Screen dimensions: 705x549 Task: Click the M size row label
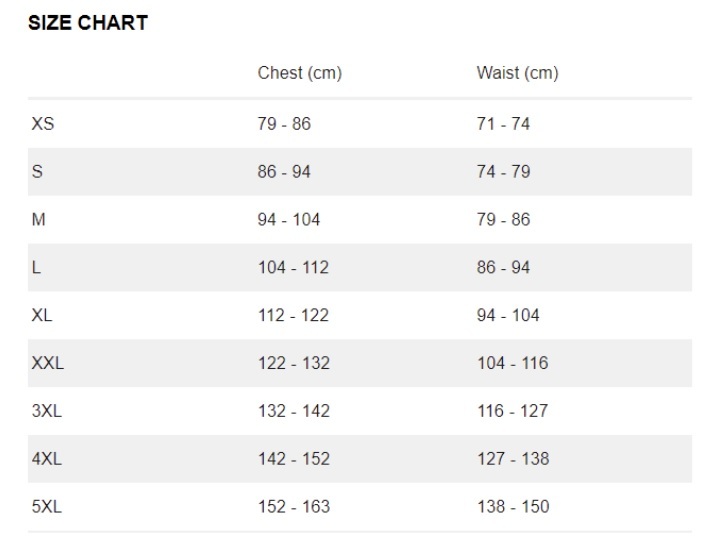pos(39,219)
